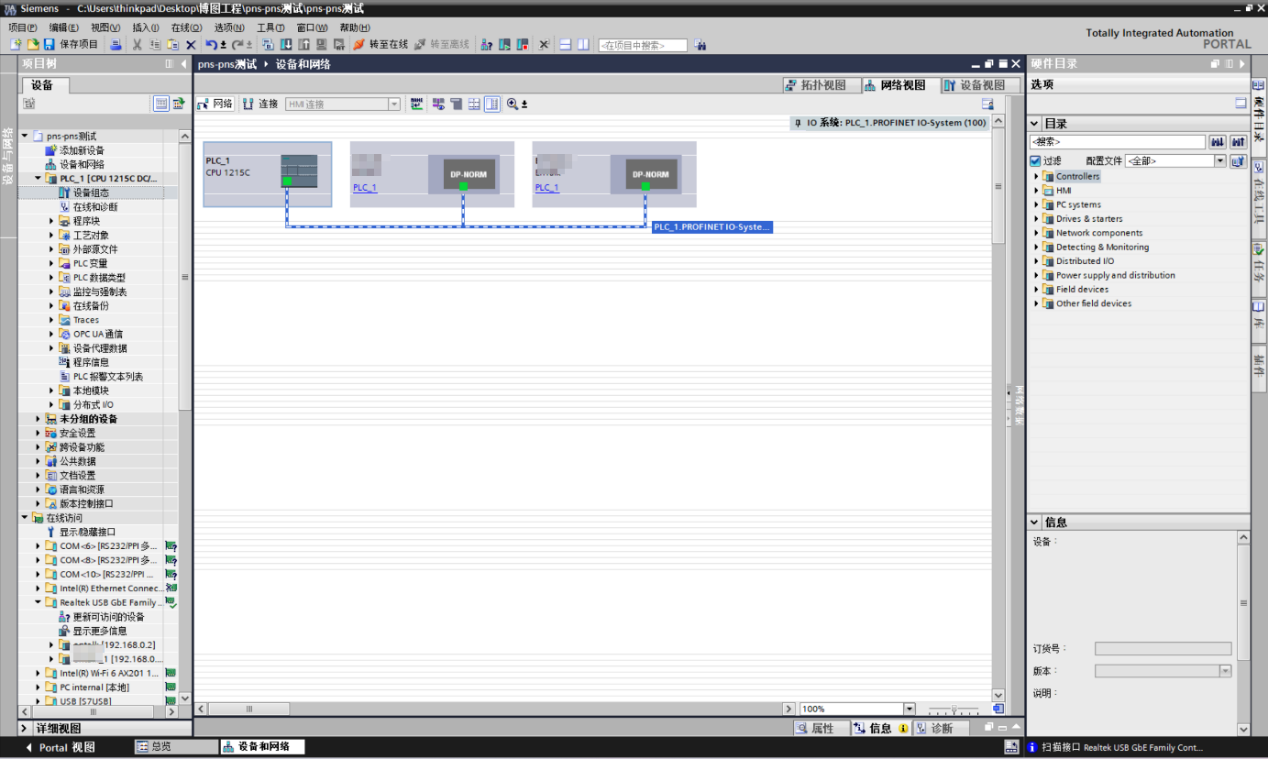Viewport: 1268px width, 759px height.
Task: Click the undo arrow icon
Action: (x=211, y=45)
